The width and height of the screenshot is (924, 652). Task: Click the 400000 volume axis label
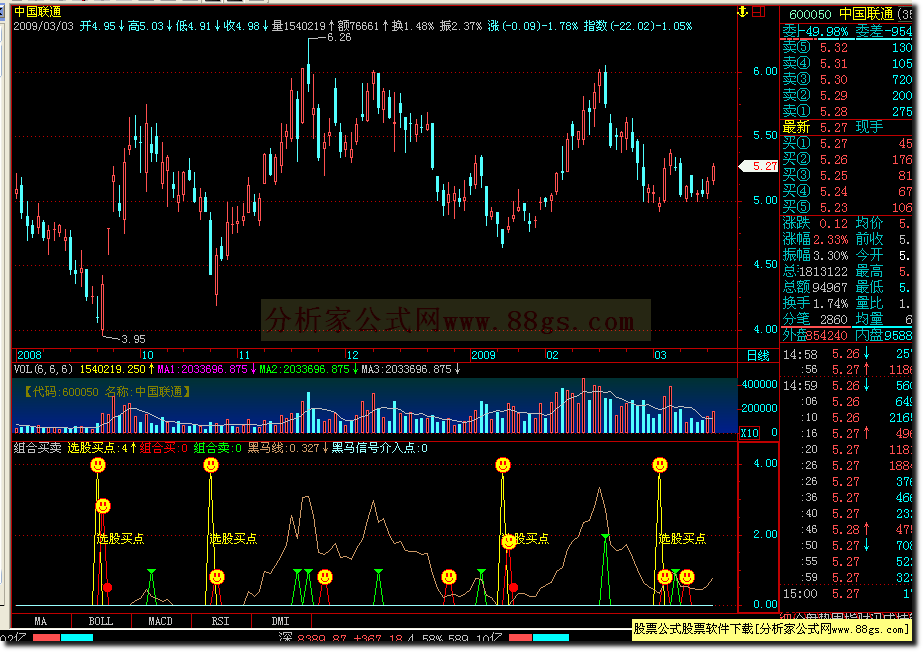(x=760, y=385)
